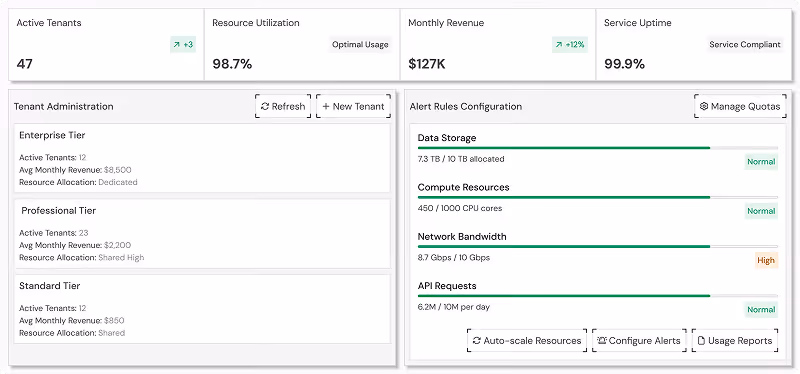Click Enterprise Avg Monthly Revenue $8,500
Screen dimensions: 800x374
(75, 170)
